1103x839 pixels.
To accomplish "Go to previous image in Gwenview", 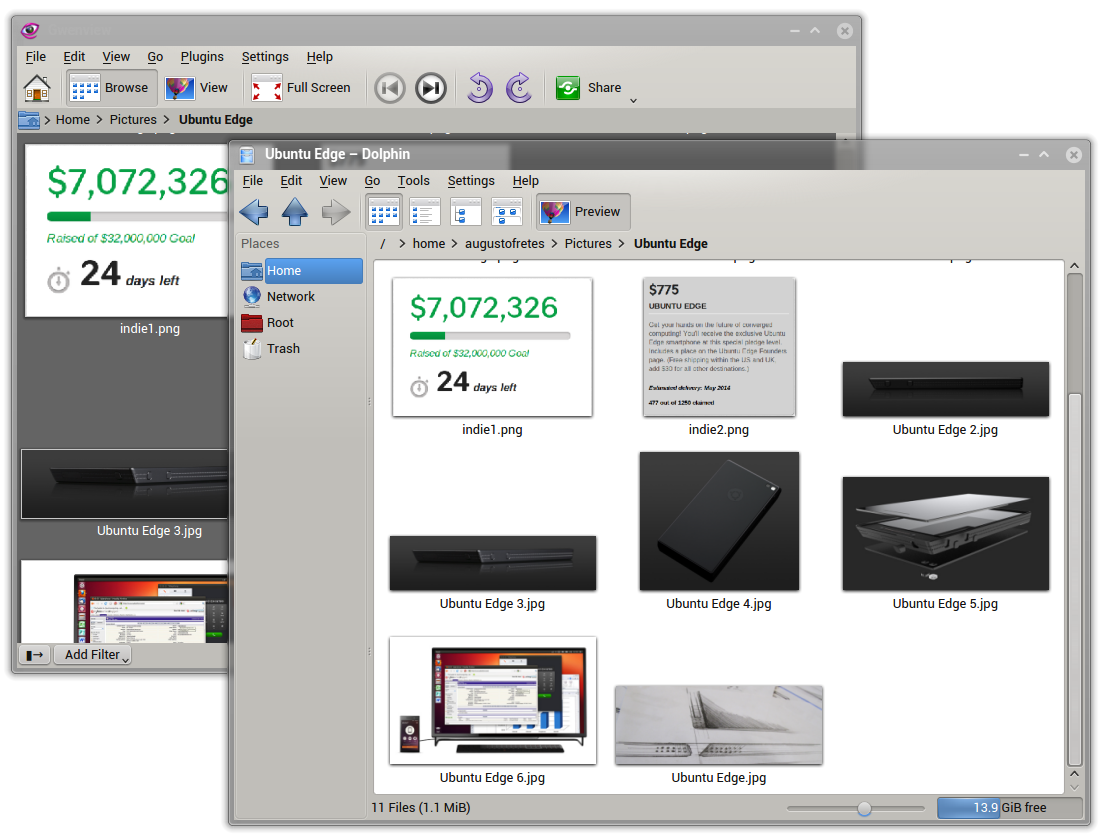I will coord(390,88).
